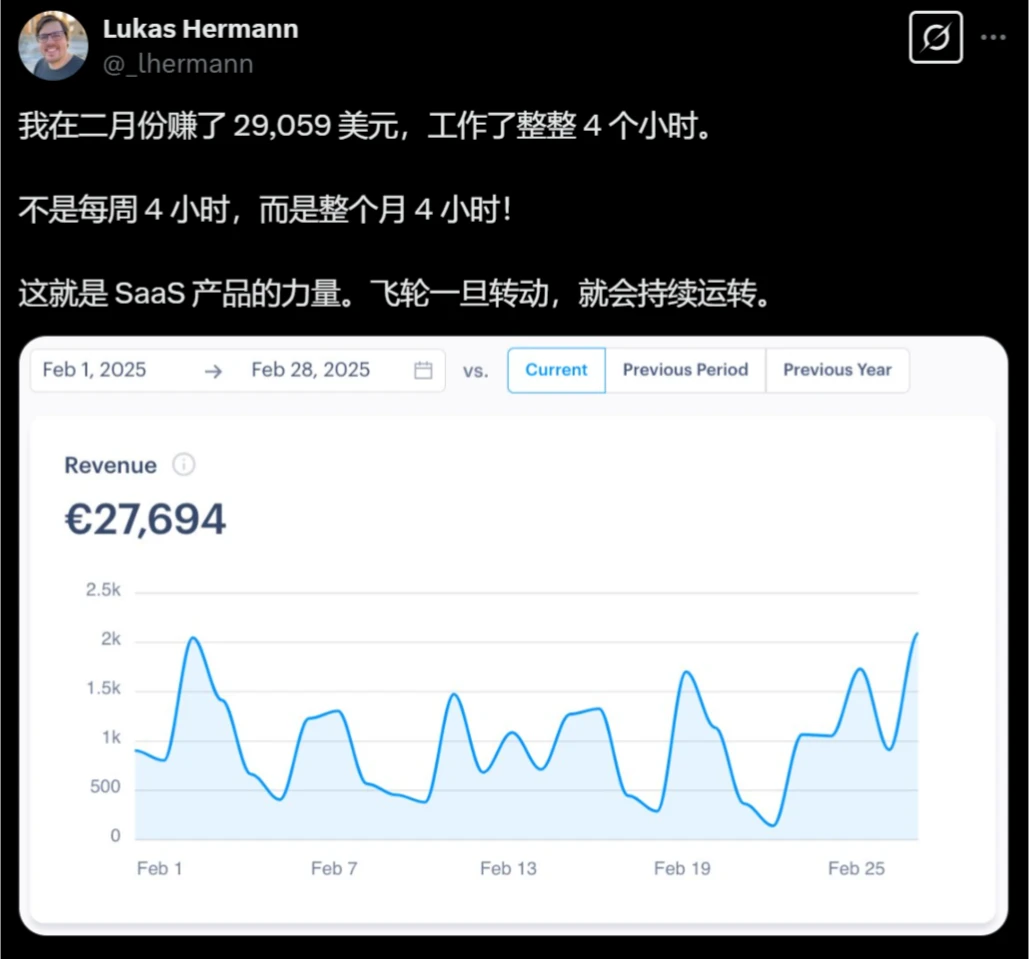This screenshot has width=1029, height=959.
Task: Open the Feb 28, 2025 end date picker
Action: point(310,370)
